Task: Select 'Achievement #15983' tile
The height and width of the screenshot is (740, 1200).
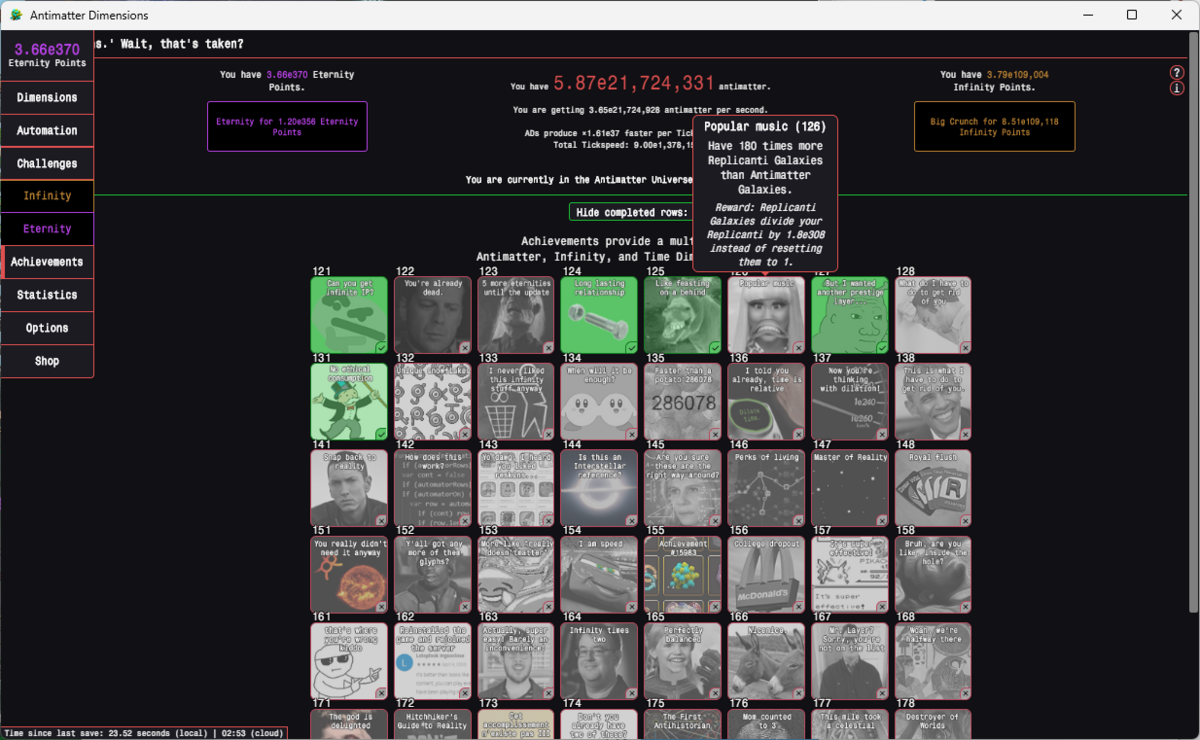Action: coord(683,575)
